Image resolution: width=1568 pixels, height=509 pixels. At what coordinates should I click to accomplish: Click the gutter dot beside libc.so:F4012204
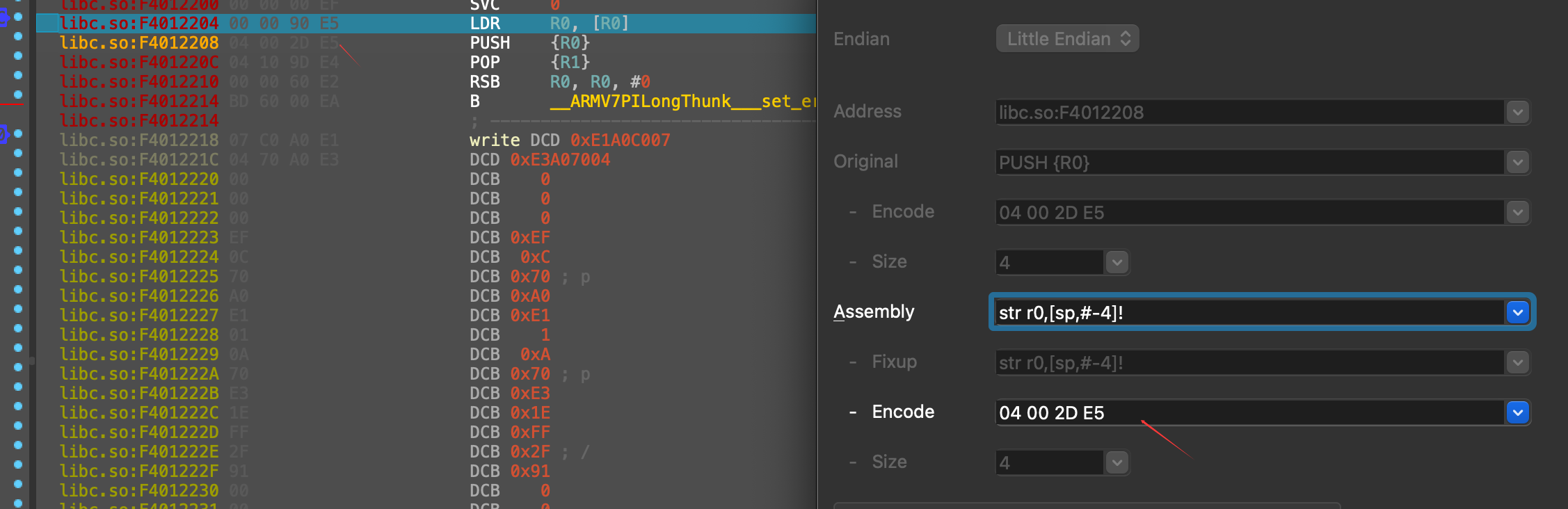pos(18,16)
